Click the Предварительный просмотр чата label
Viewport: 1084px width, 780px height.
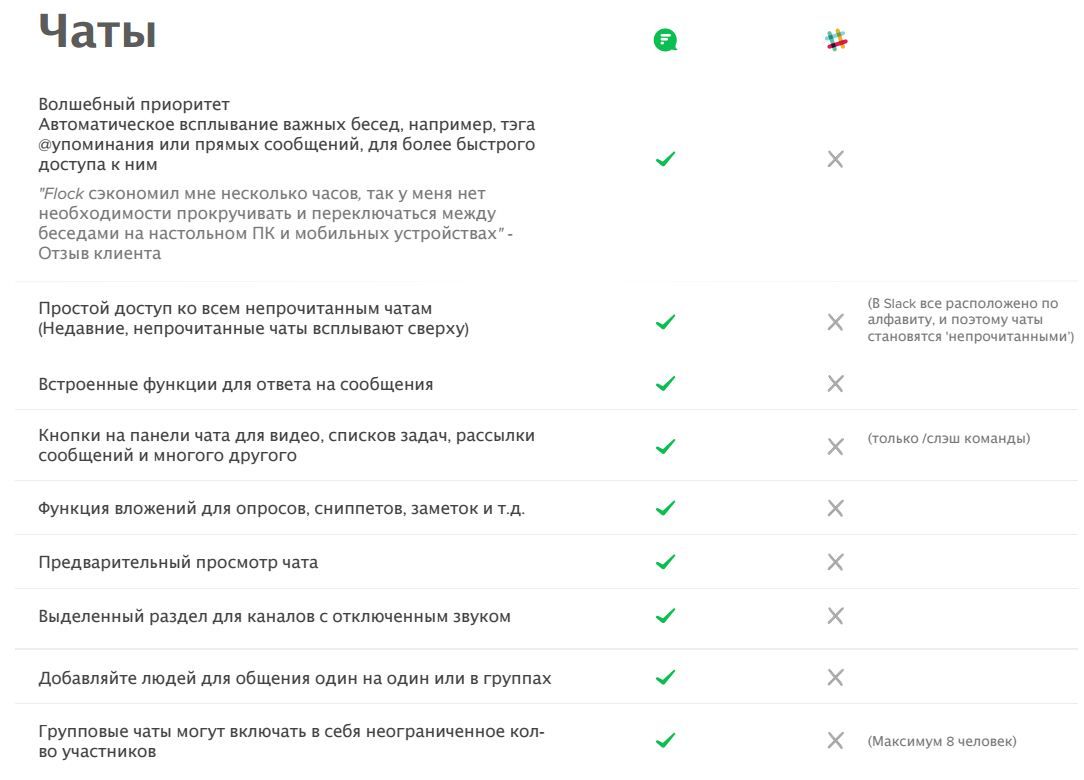pos(178,563)
